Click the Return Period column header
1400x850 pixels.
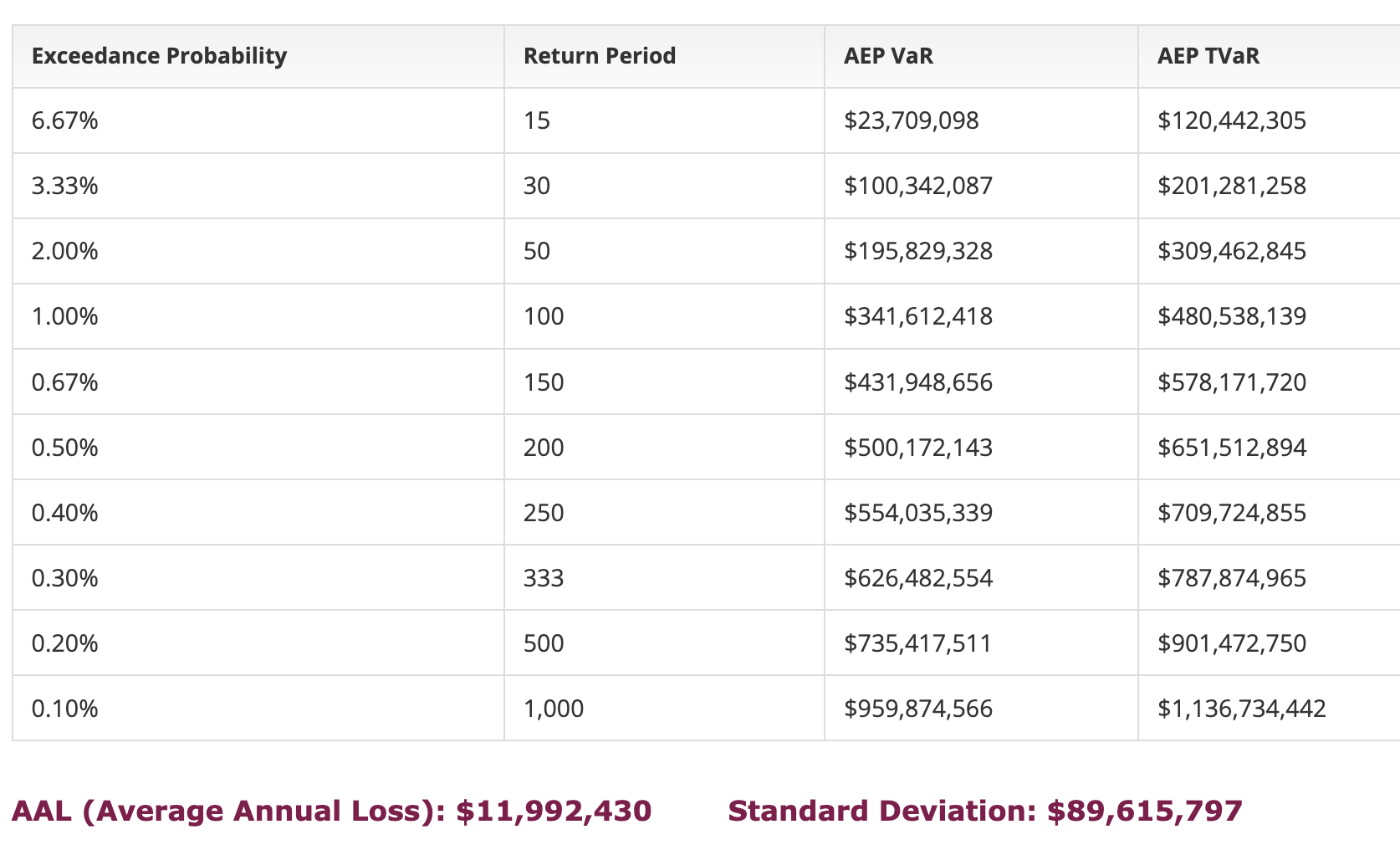coord(599,56)
